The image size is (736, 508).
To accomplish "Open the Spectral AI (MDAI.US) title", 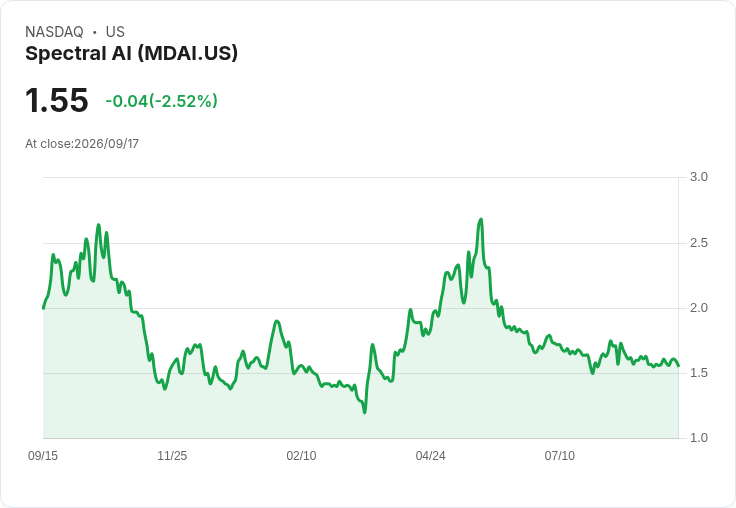I will coord(131,53).
